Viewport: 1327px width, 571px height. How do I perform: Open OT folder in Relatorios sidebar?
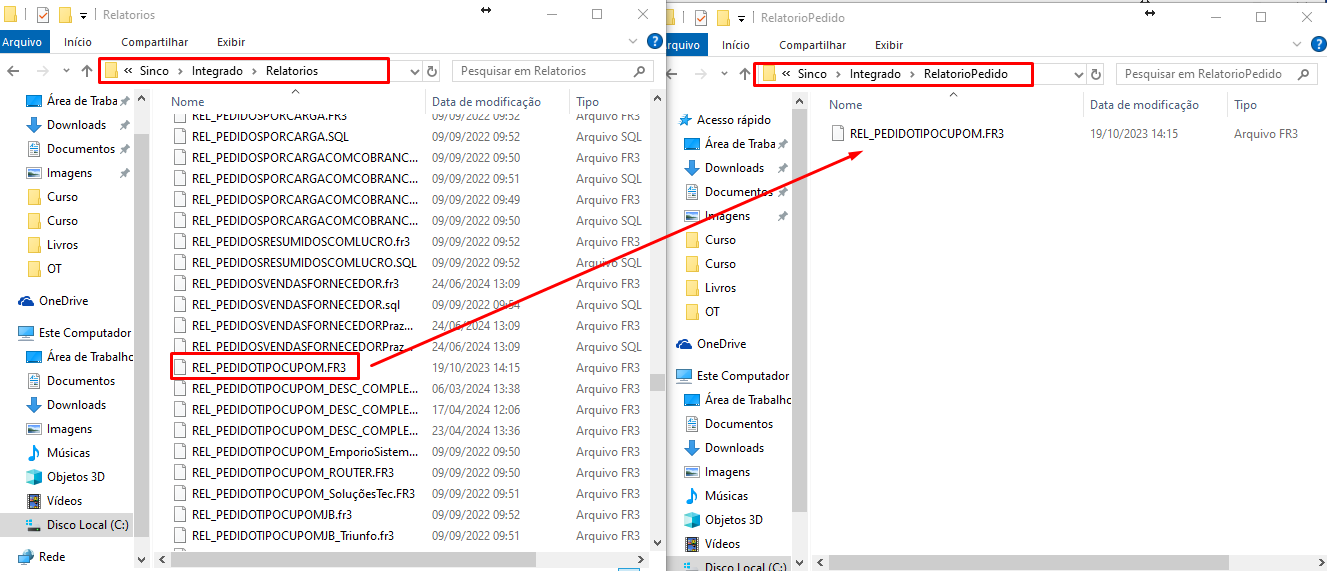click(x=54, y=269)
